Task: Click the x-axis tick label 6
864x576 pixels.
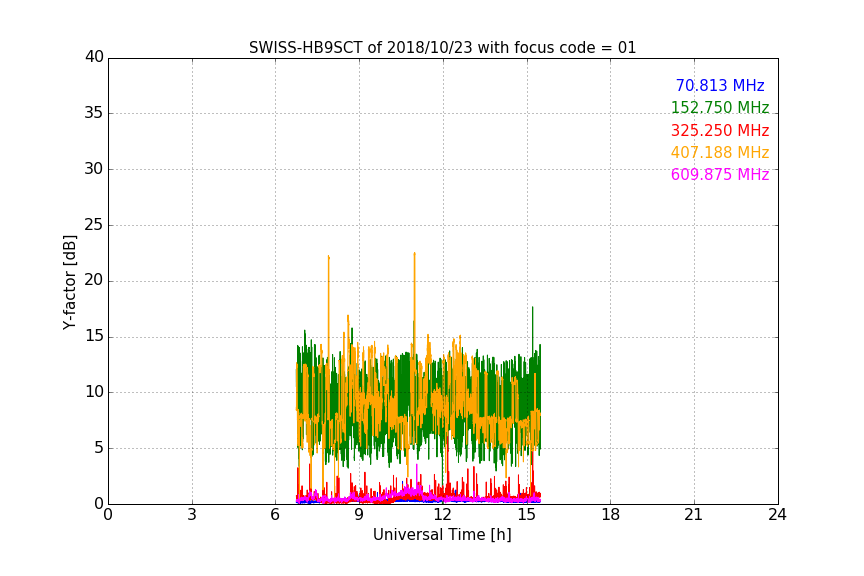Action: (275, 515)
